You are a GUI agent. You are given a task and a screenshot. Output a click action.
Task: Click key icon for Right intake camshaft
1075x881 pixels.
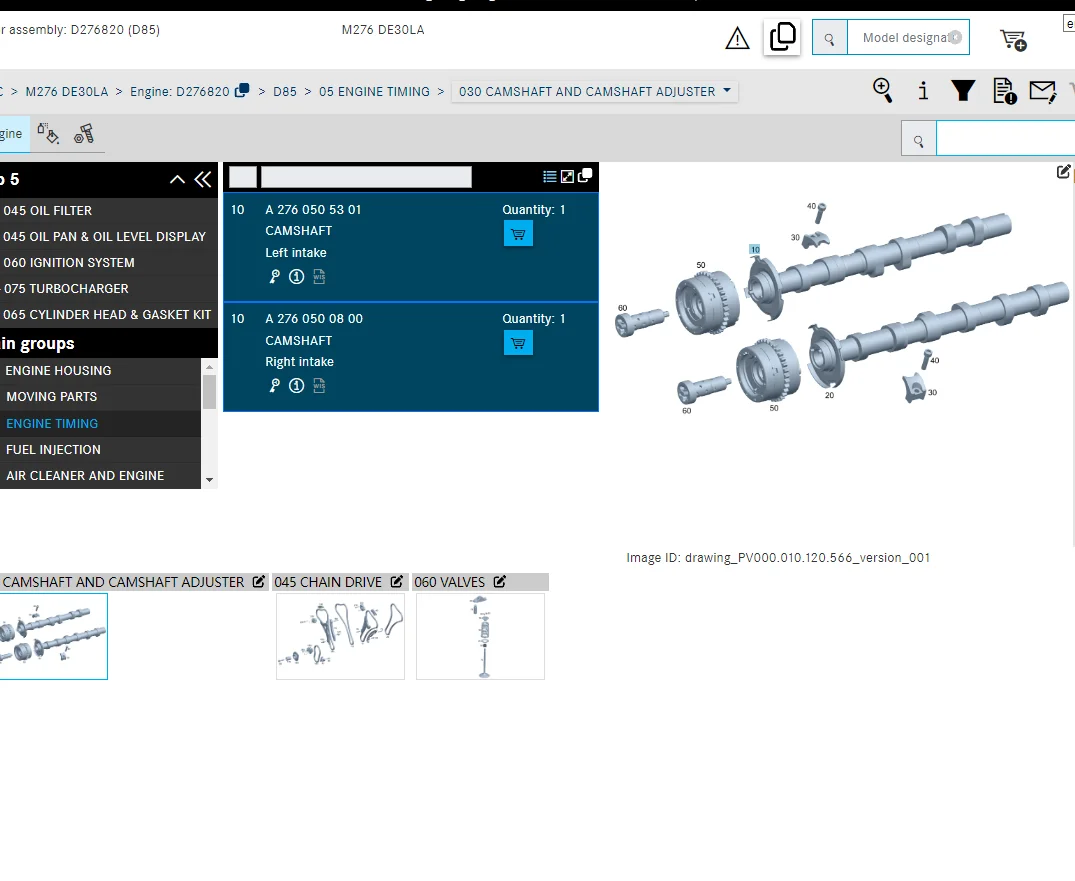274,385
